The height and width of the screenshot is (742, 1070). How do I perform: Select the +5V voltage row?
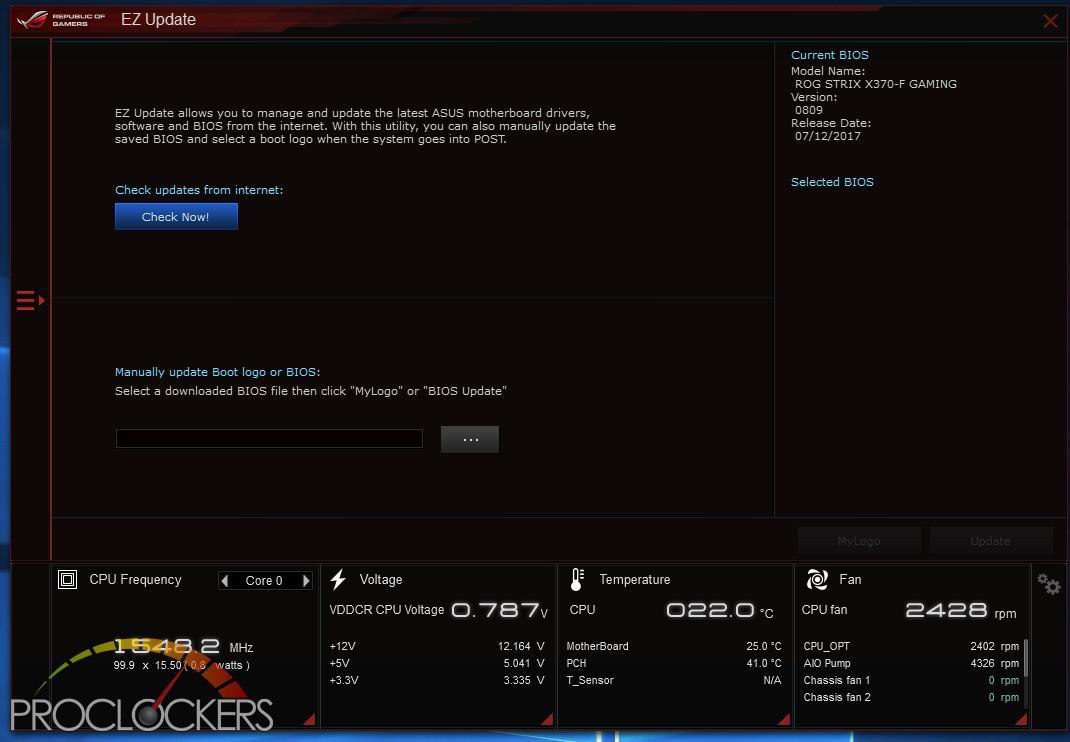(437, 663)
